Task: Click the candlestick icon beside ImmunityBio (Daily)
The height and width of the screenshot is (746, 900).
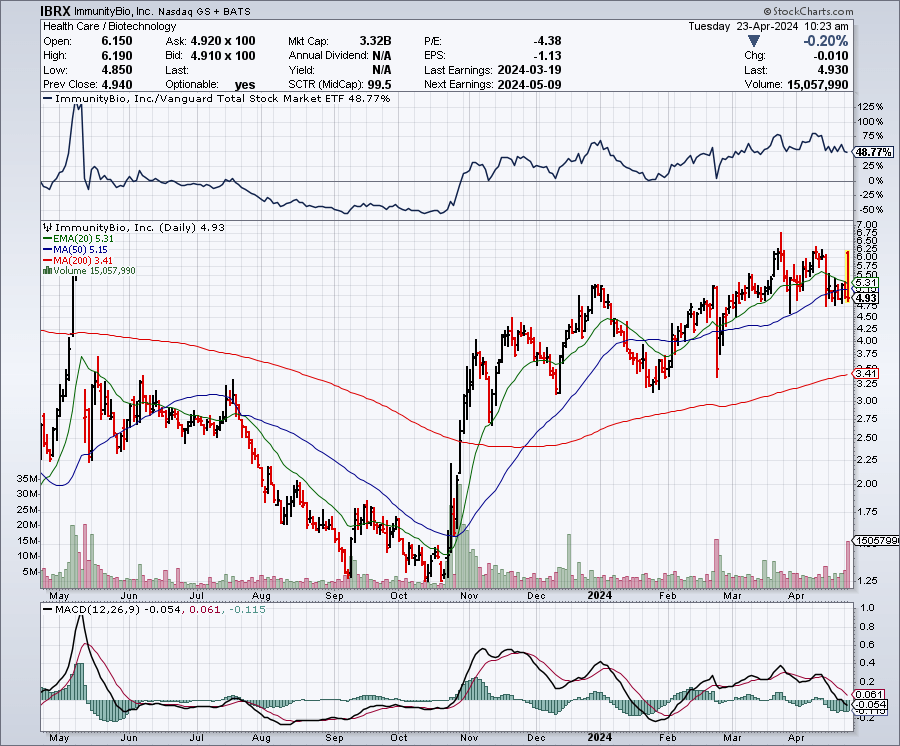Action: [x=46, y=227]
